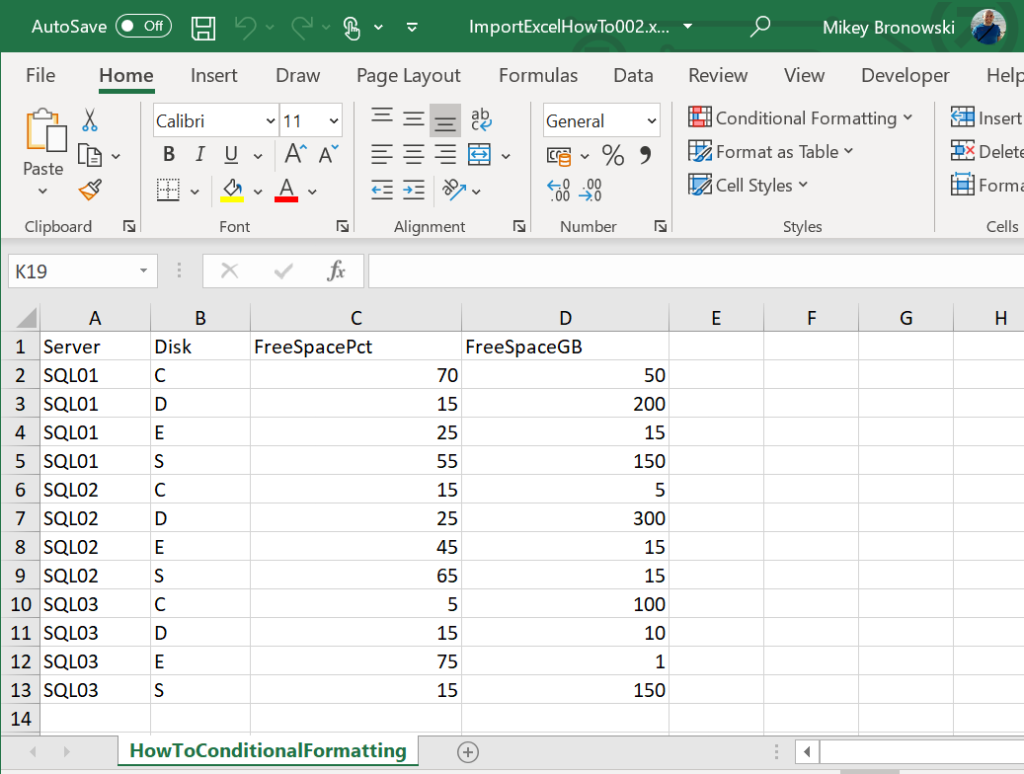Click Format as Table button

tap(771, 152)
